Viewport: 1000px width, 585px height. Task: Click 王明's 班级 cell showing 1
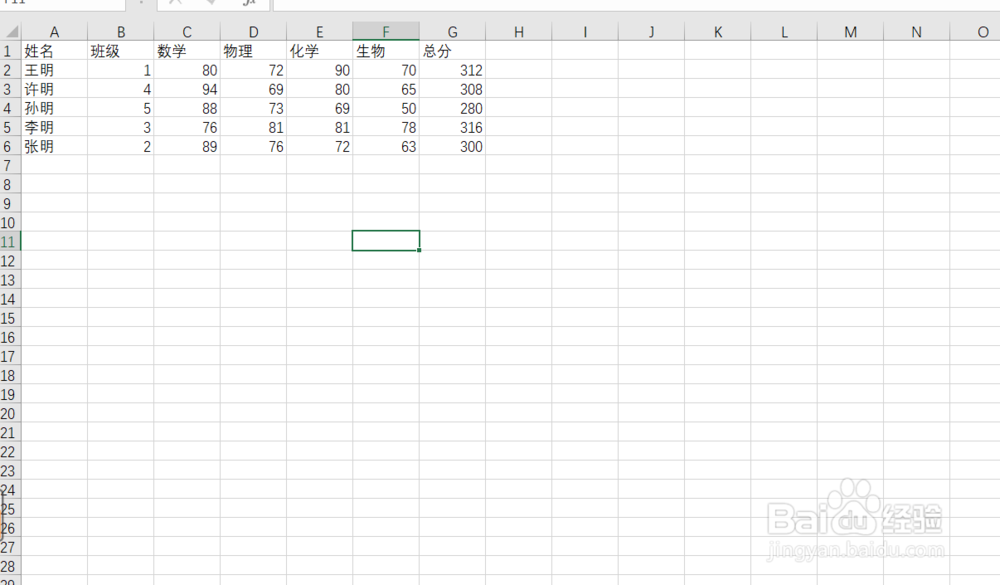[121, 70]
